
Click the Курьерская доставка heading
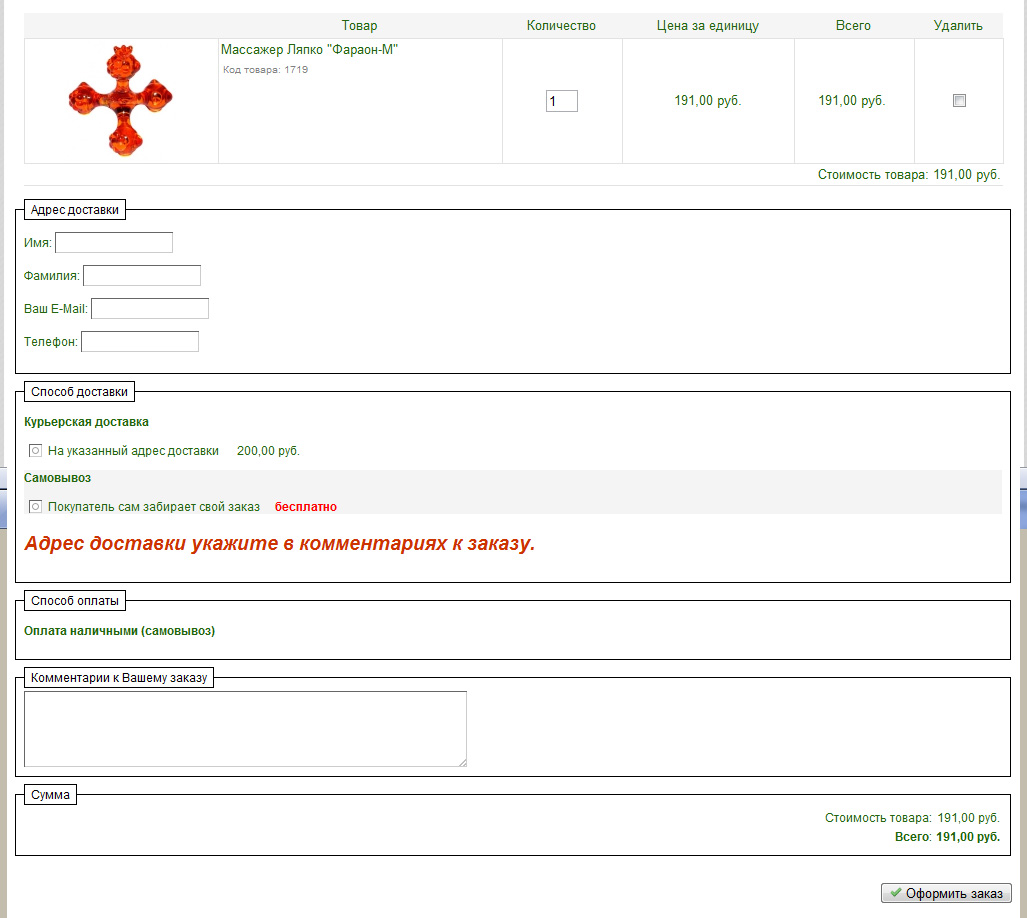pyautogui.click(x=86, y=422)
